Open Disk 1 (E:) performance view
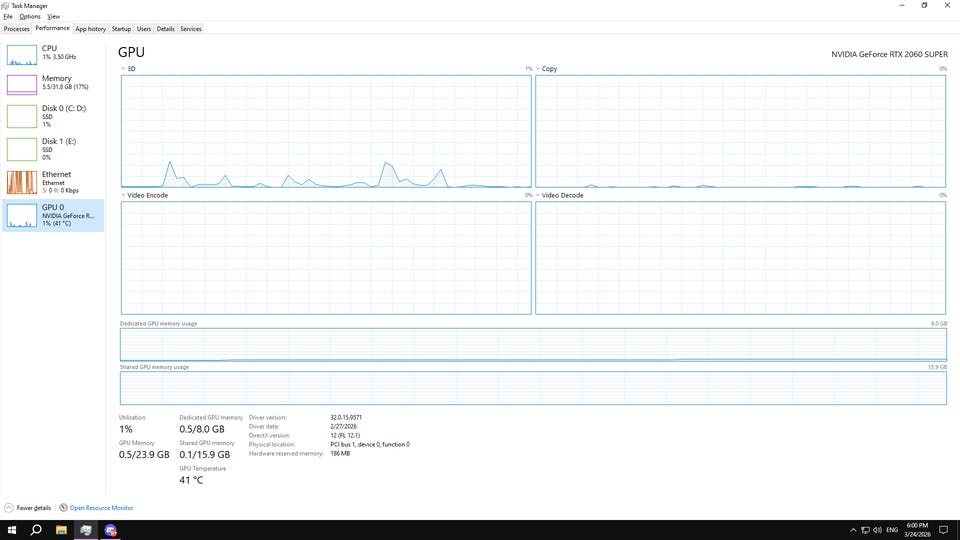 pyautogui.click(x=53, y=149)
